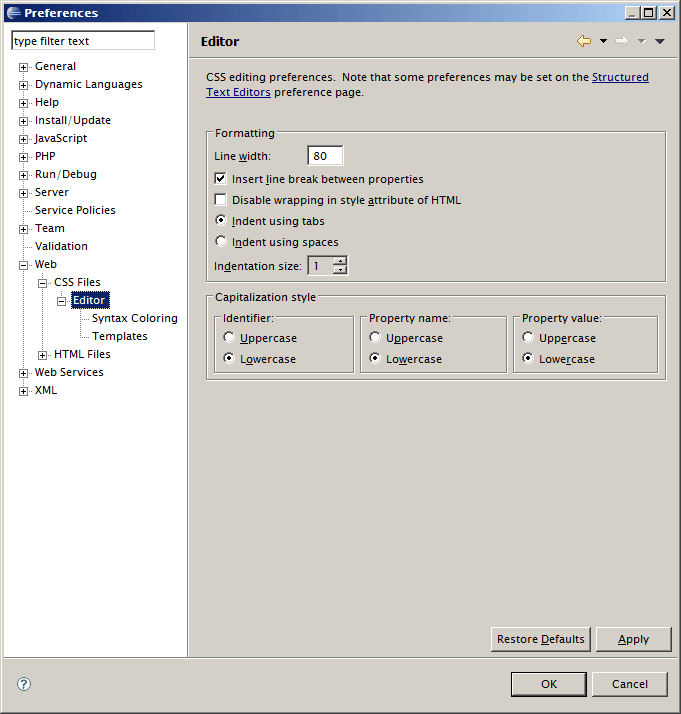
Task: Click the back navigation arrow icon
Action: [584, 41]
